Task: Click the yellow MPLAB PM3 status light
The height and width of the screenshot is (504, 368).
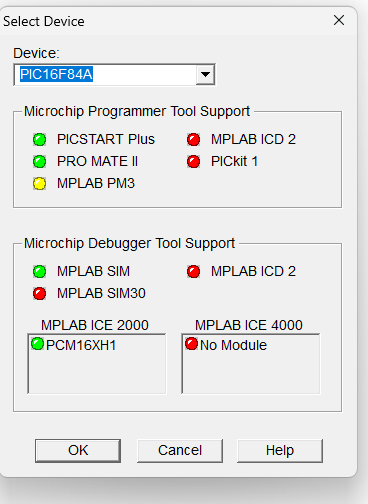Action: pyautogui.click(x=40, y=183)
